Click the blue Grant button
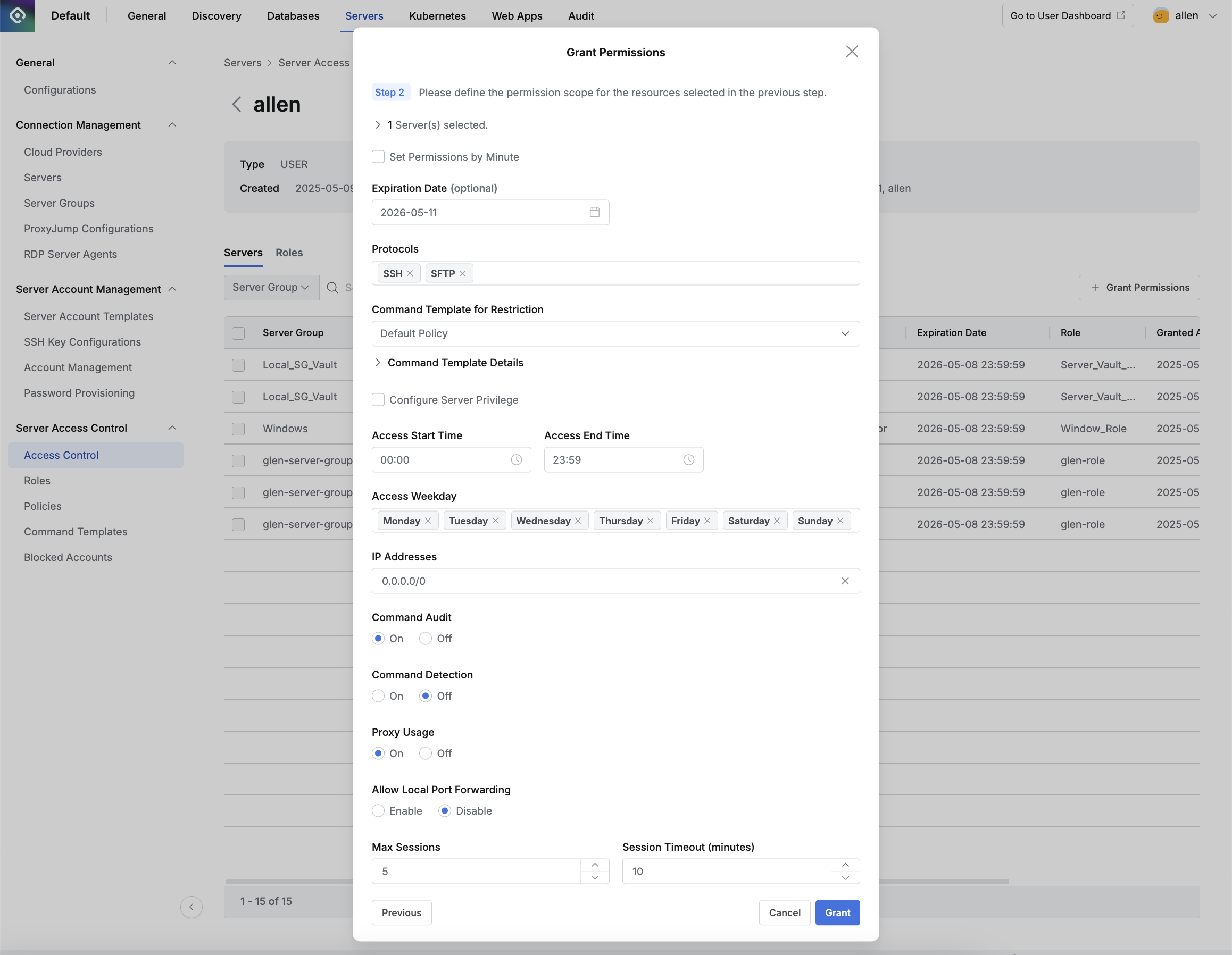Screen dimensions: 1232x955 point(837,912)
